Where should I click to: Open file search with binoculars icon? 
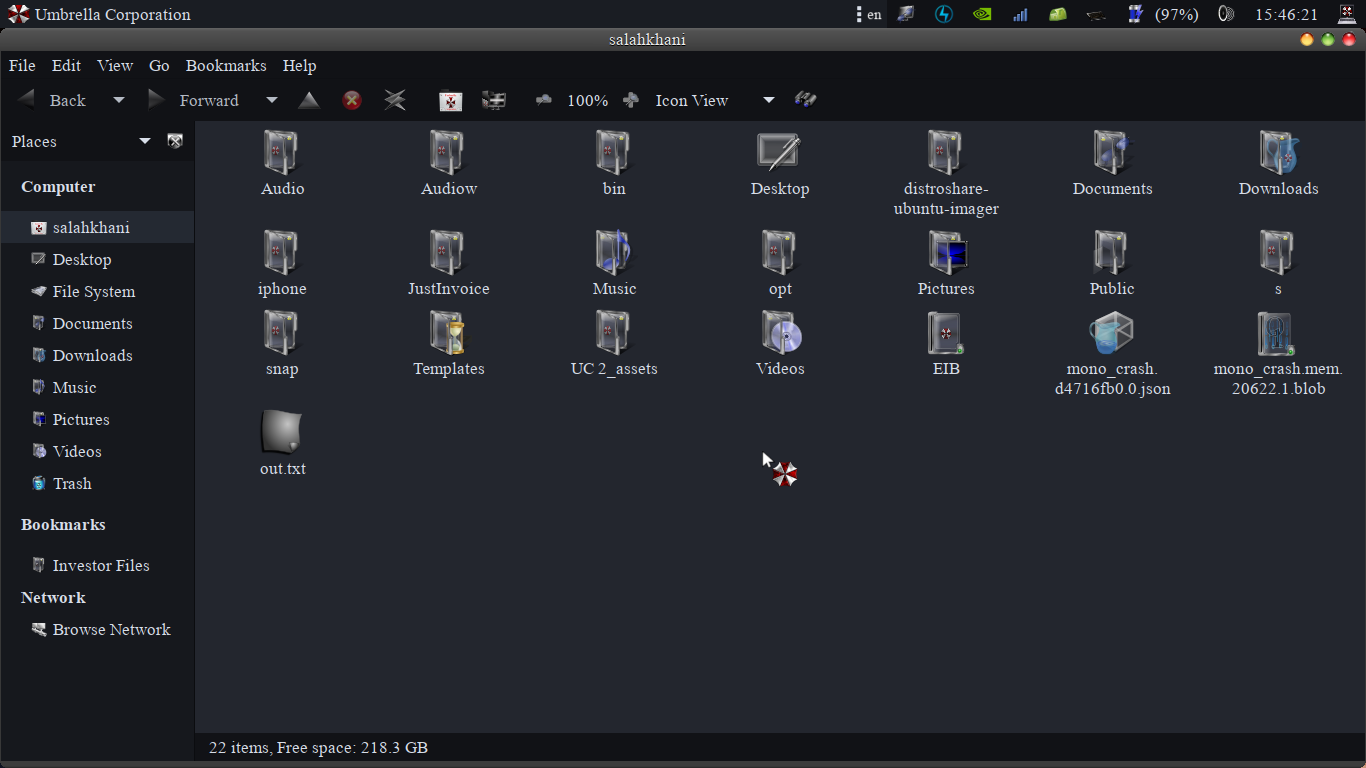pos(806,99)
